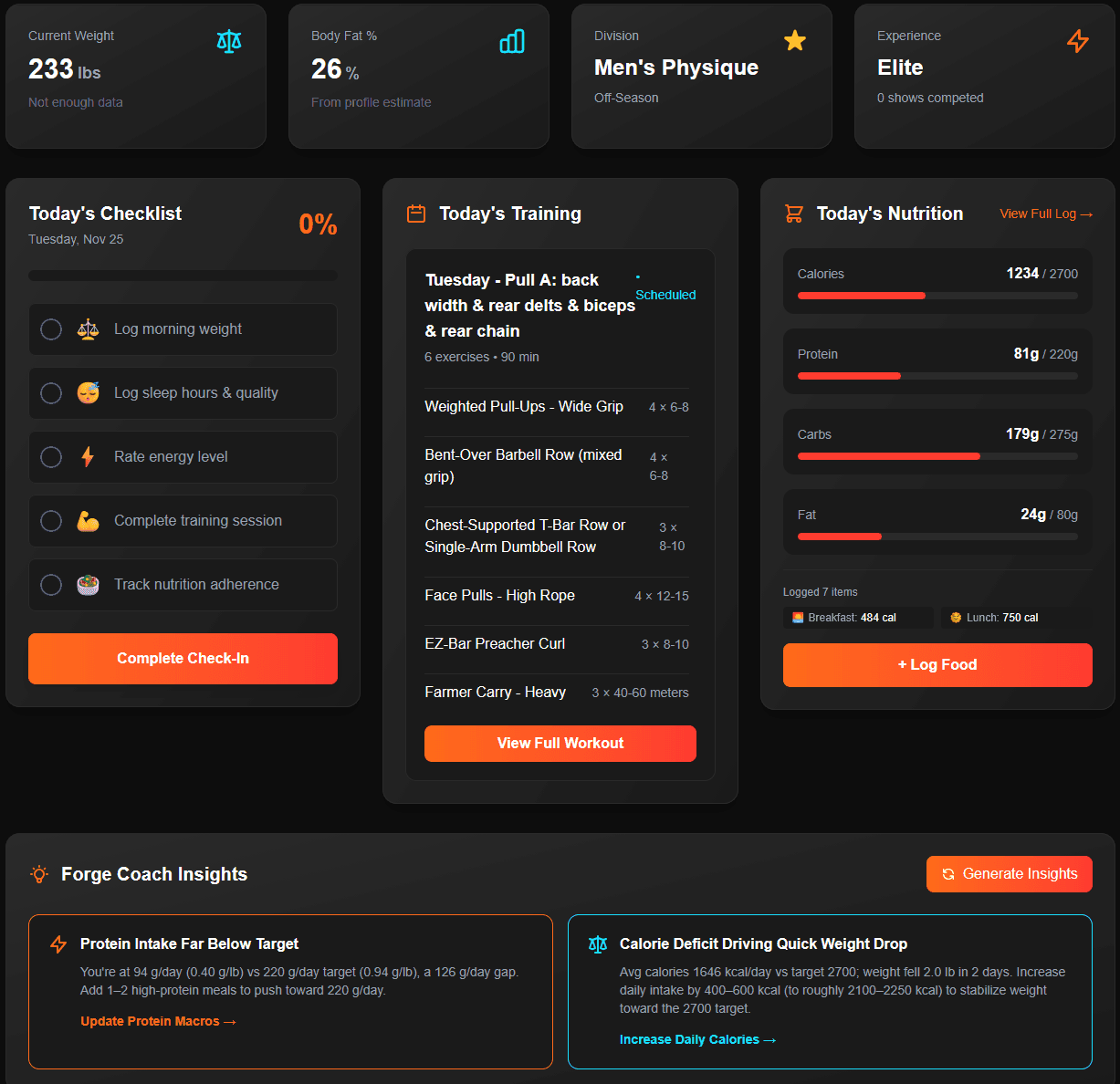The height and width of the screenshot is (1084, 1120).
Task: Click the muscle emoji beside Complete training session
Action: (87, 520)
